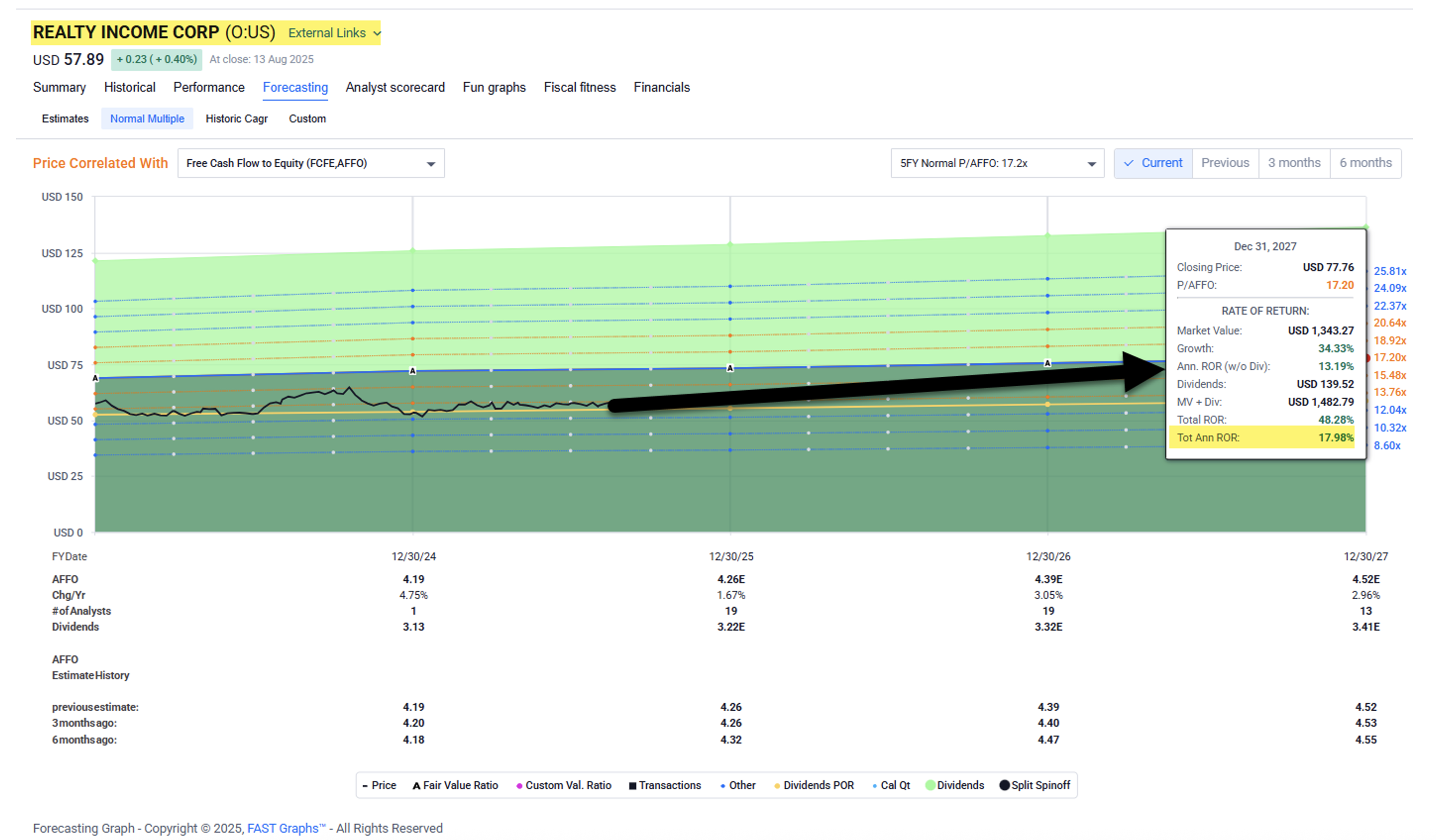1436x840 pixels.
Task: Click the 12.04x multiple label
Action: 1390,410
